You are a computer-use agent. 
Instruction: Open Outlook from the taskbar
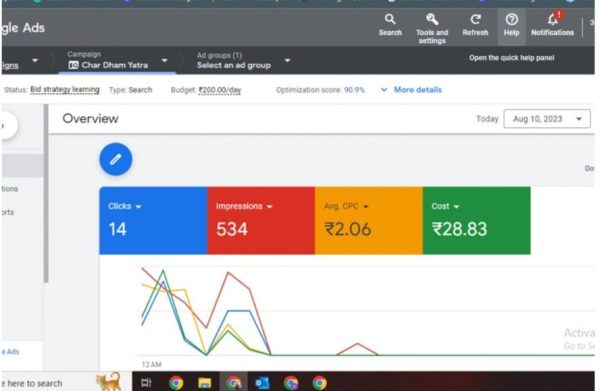[262, 382]
